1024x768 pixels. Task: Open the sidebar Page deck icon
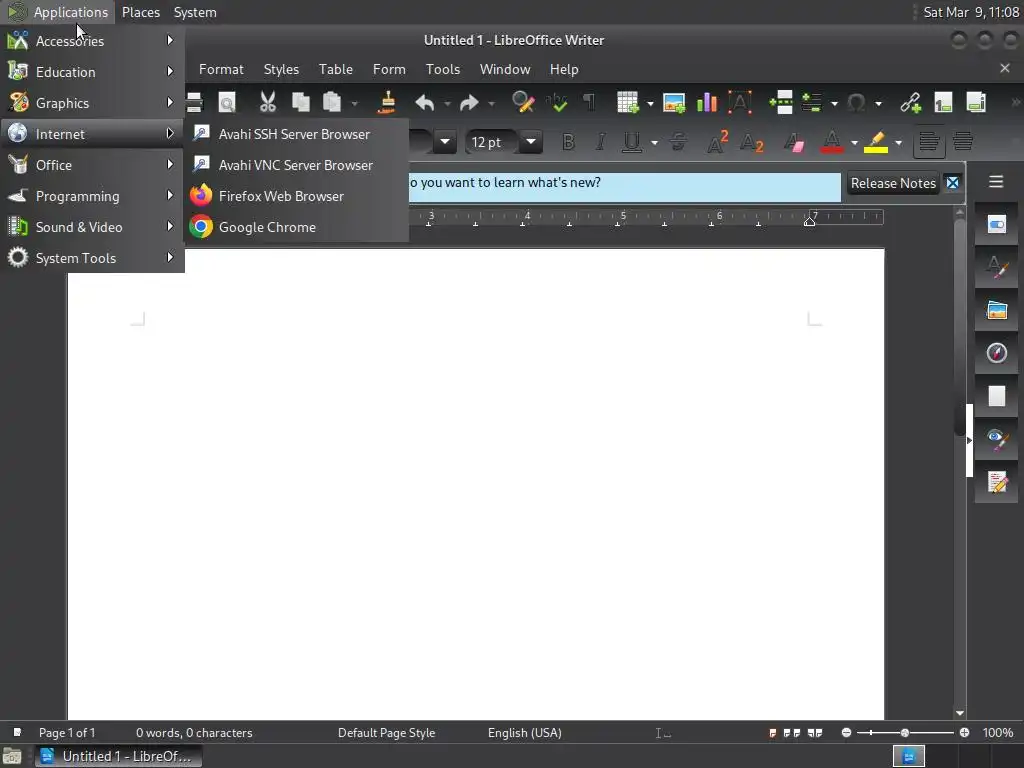point(996,396)
